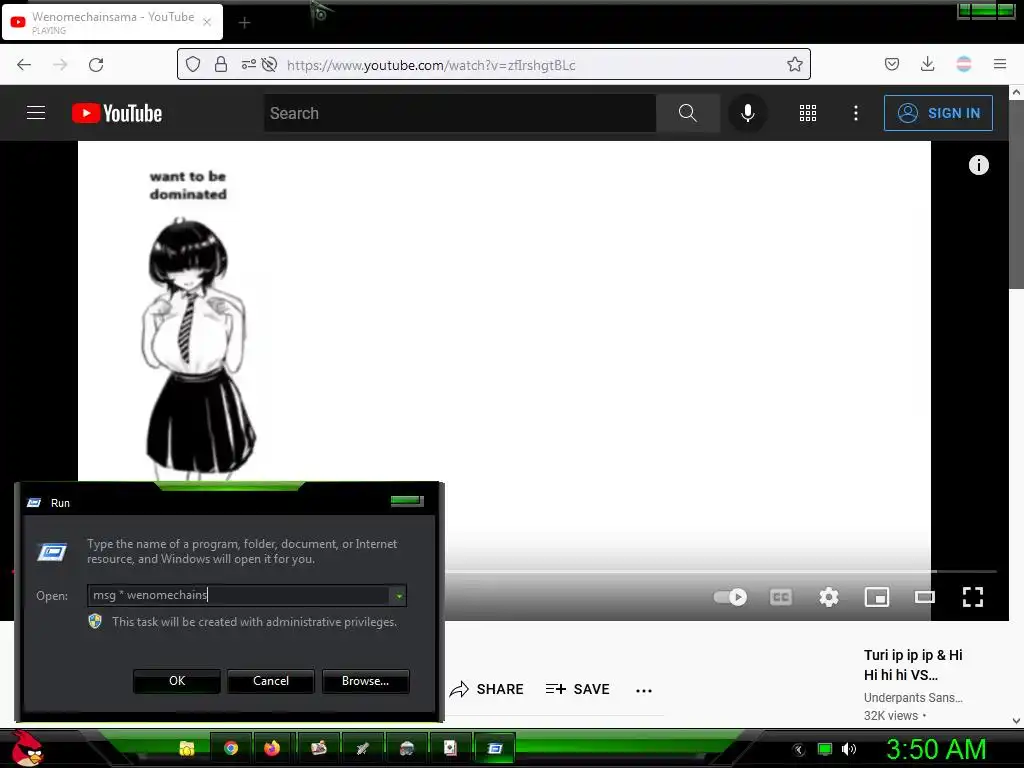The image size is (1024, 768).
Task: Launch Chrome from the taskbar
Action: 231,748
